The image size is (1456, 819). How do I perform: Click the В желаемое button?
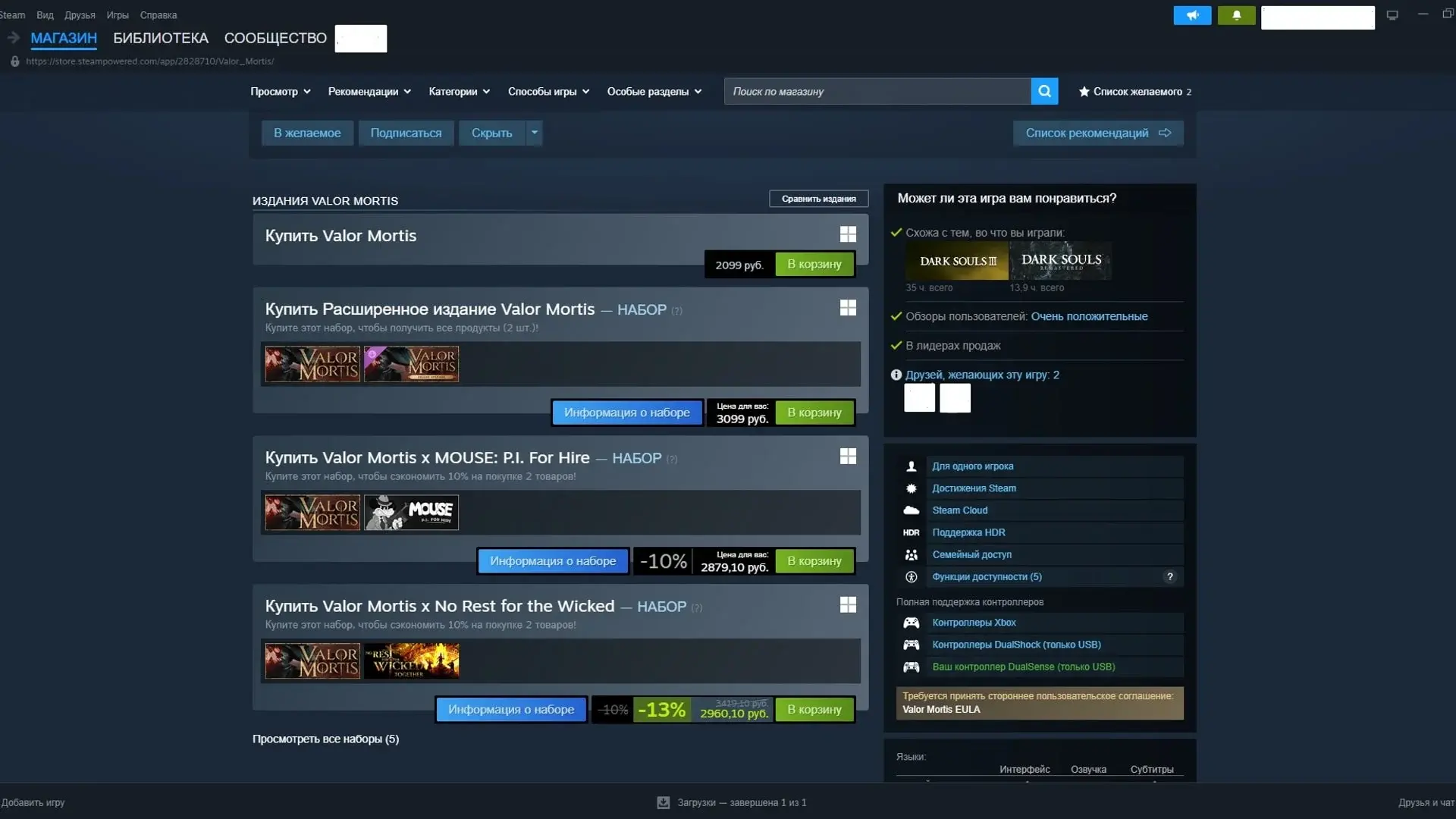pos(307,133)
